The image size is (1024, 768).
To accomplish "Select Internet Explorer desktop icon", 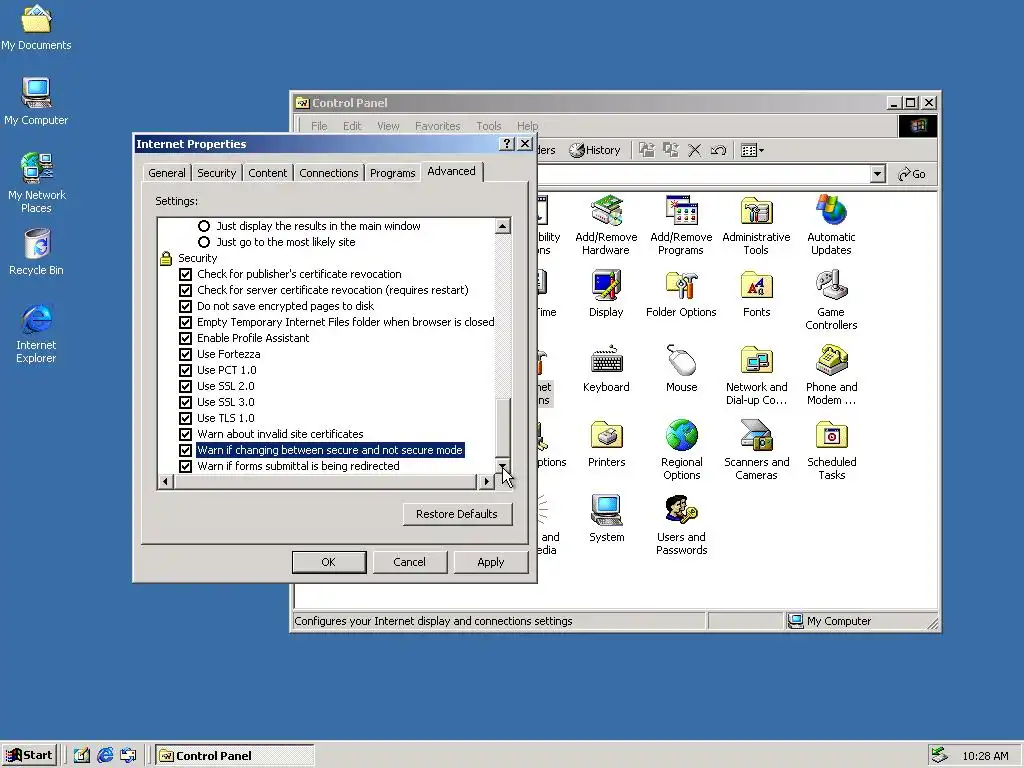I will pos(36,333).
